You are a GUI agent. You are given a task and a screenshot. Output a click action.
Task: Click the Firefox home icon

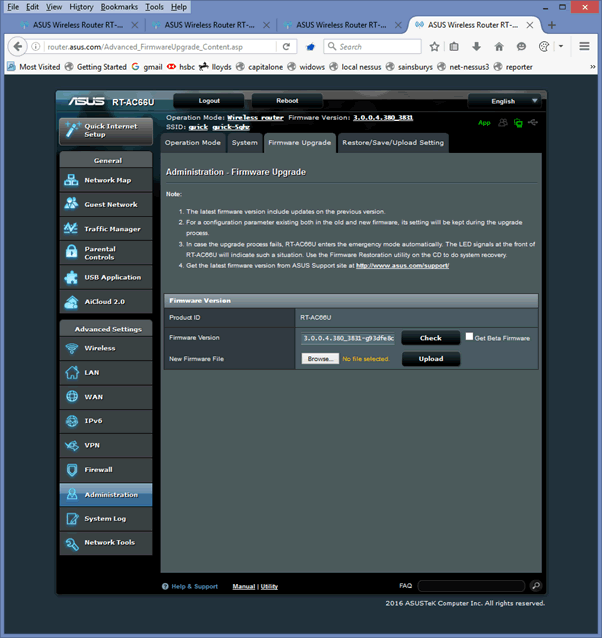pyautogui.click(x=499, y=46)
